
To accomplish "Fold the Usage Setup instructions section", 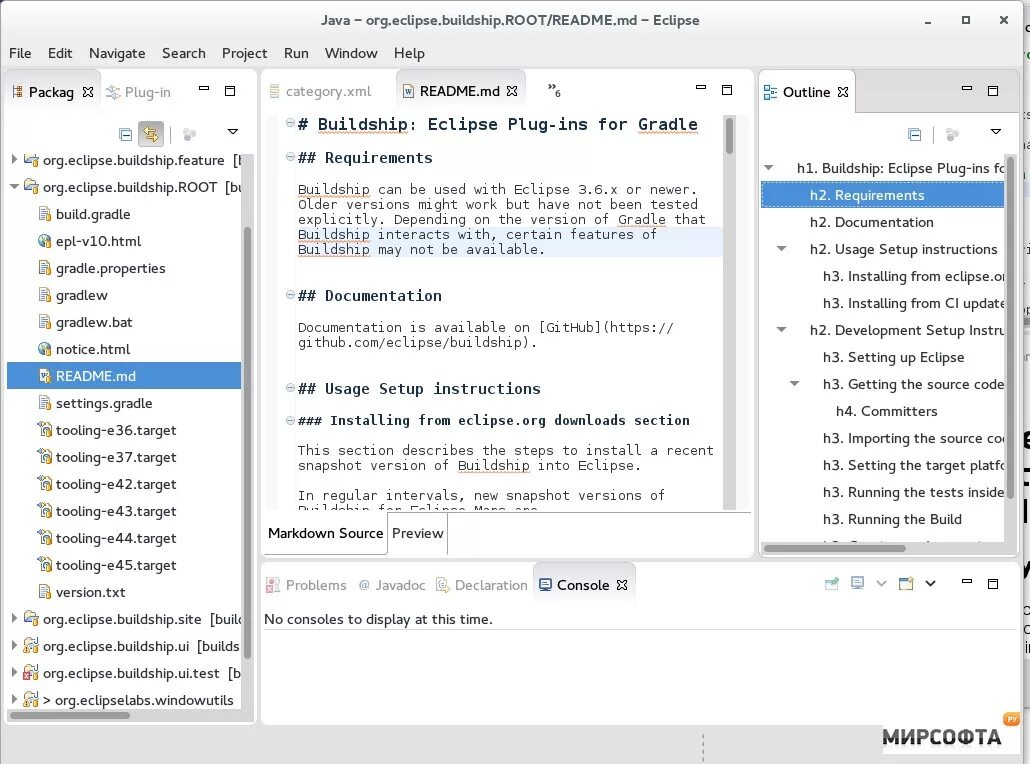I will coord(290,388).
